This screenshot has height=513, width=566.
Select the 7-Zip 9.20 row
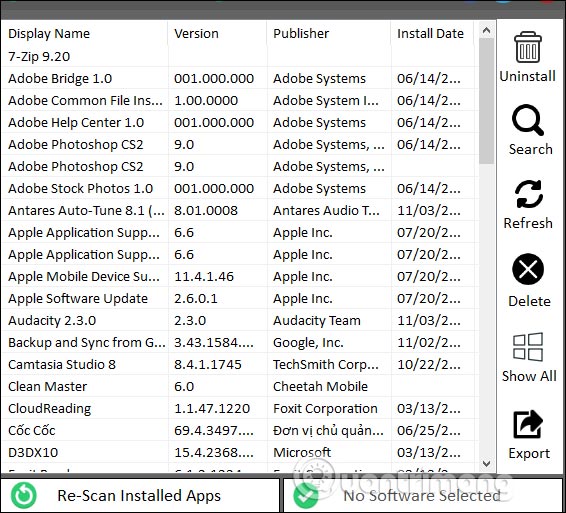[x=240, y=56]
